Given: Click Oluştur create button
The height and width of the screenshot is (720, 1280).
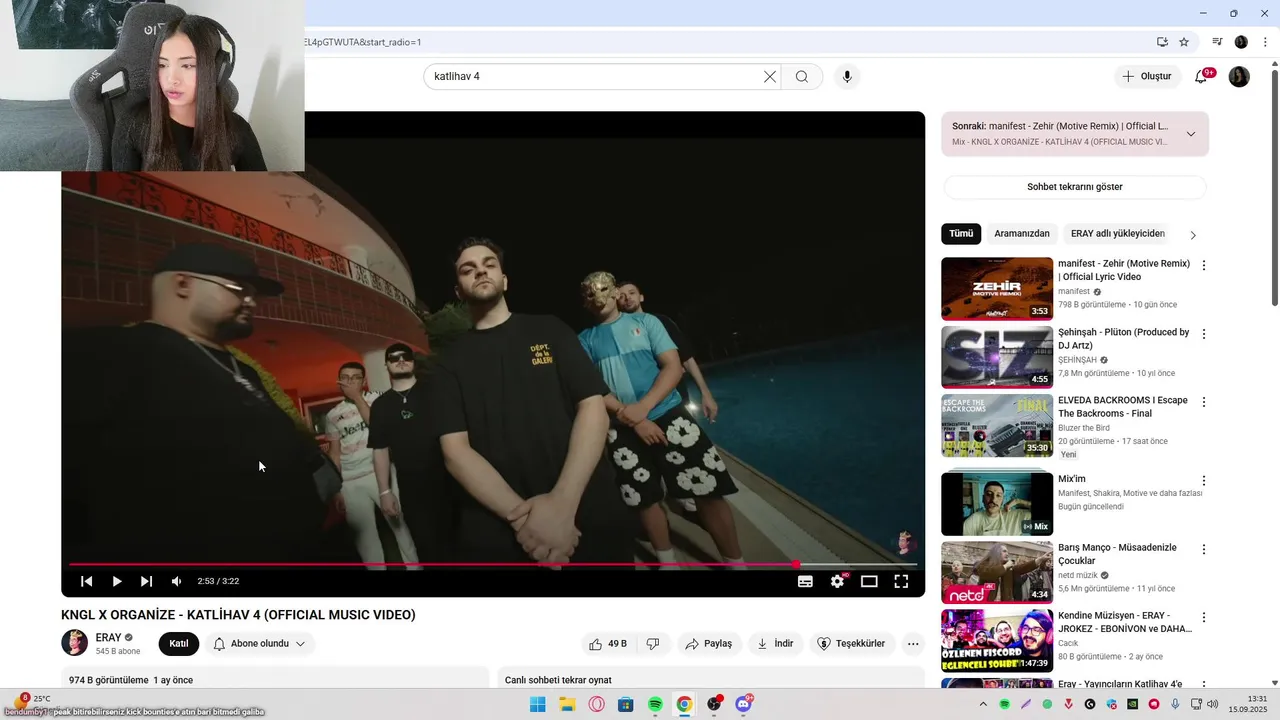Looking at the screenshot, I should pos(1146,76).
